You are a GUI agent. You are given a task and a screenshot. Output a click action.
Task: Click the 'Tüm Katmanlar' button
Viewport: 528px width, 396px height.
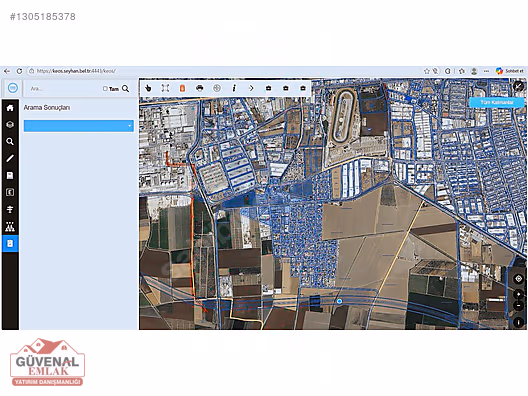click(x=497, y=102)
